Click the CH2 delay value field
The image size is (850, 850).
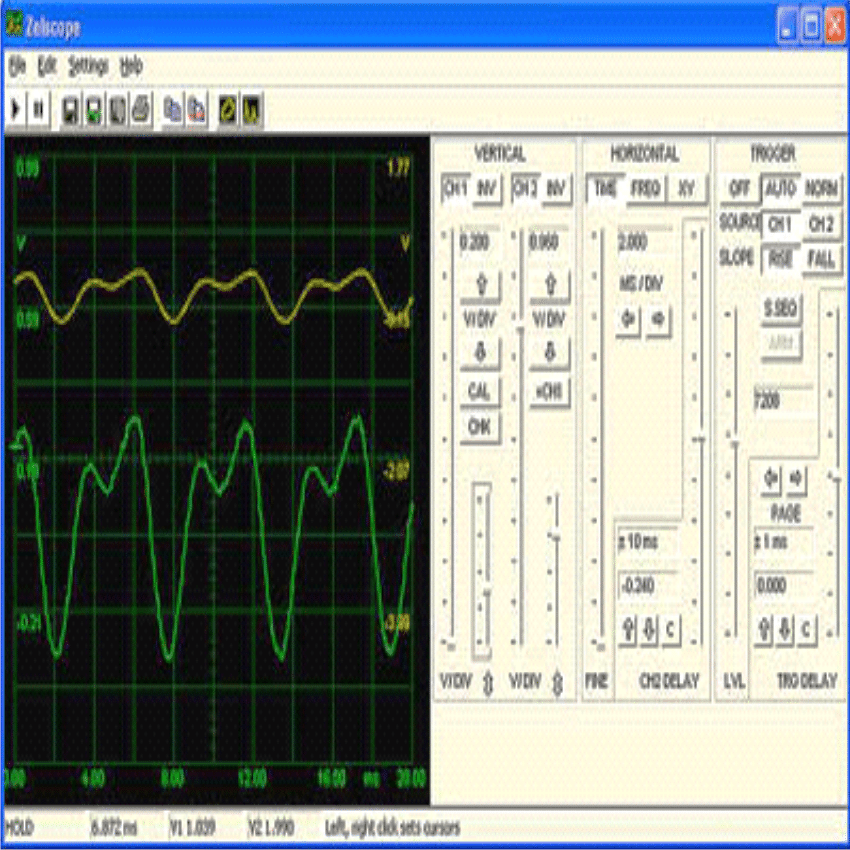(648, 586)
